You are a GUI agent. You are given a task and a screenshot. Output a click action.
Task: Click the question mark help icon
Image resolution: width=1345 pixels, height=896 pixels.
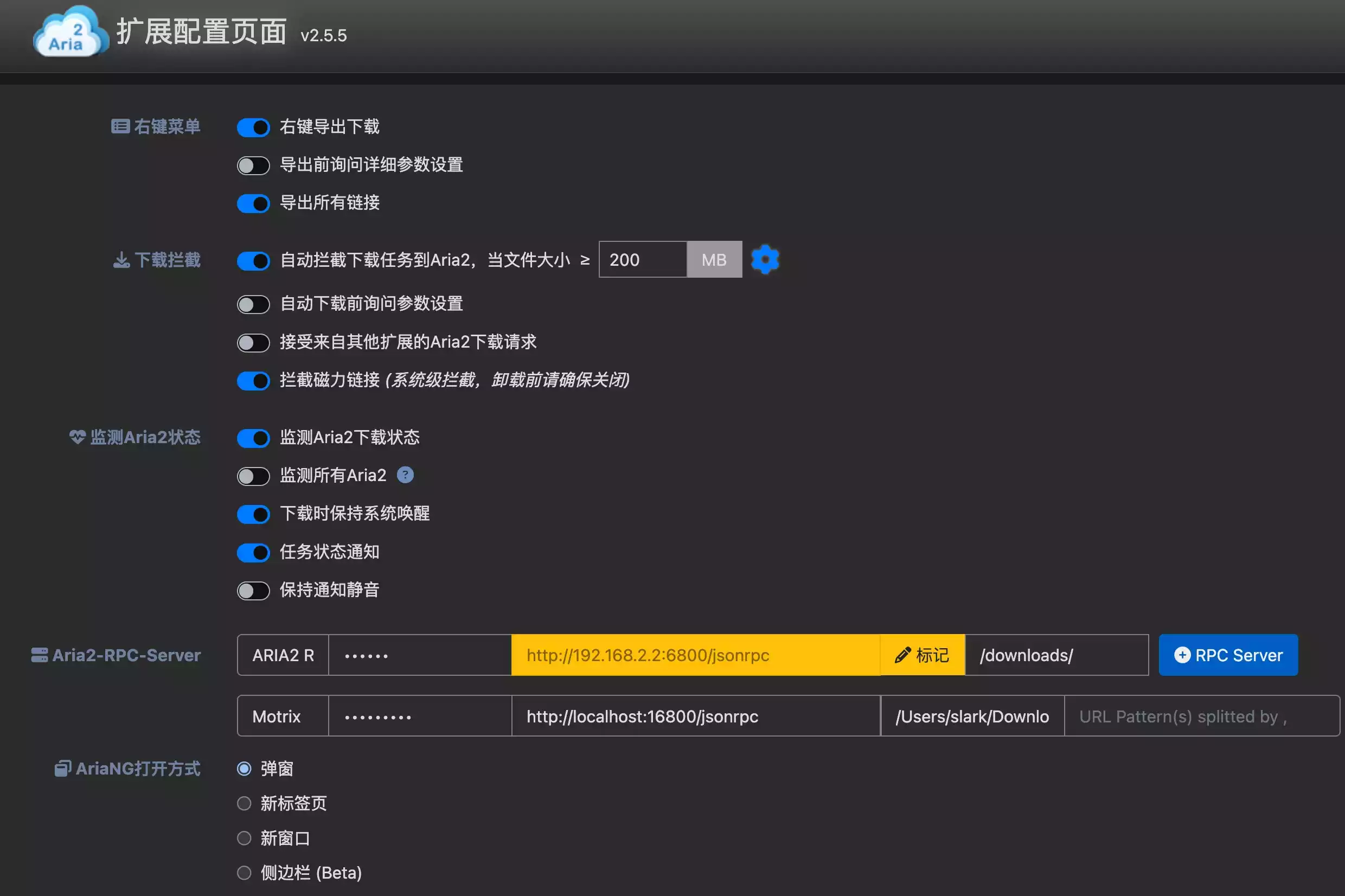click(x=405, y=475)
